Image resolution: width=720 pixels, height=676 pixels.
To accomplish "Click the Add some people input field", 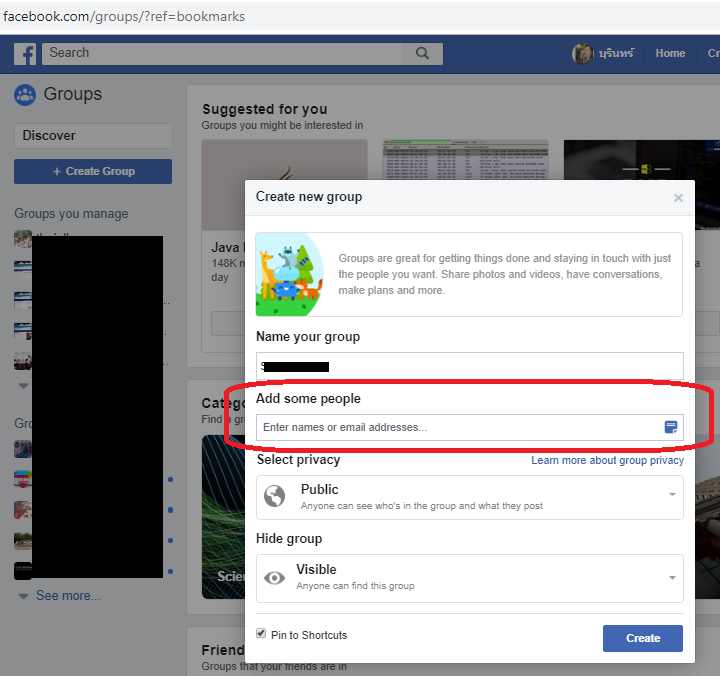I will 460,427.
